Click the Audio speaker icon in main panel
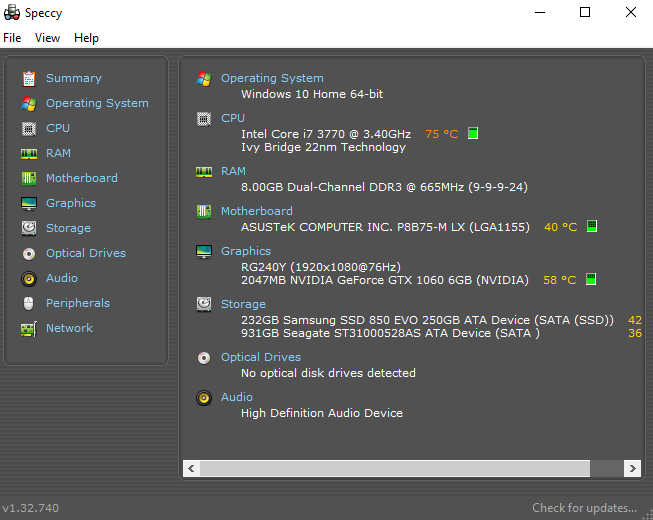653x520 pixels. point(204,398)
